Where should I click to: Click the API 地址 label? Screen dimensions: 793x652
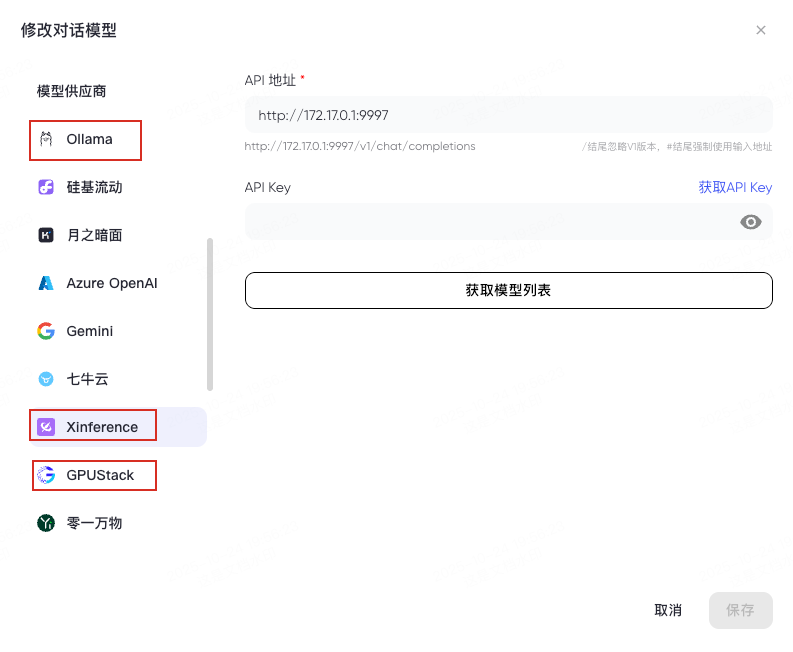tap(270, 80)
